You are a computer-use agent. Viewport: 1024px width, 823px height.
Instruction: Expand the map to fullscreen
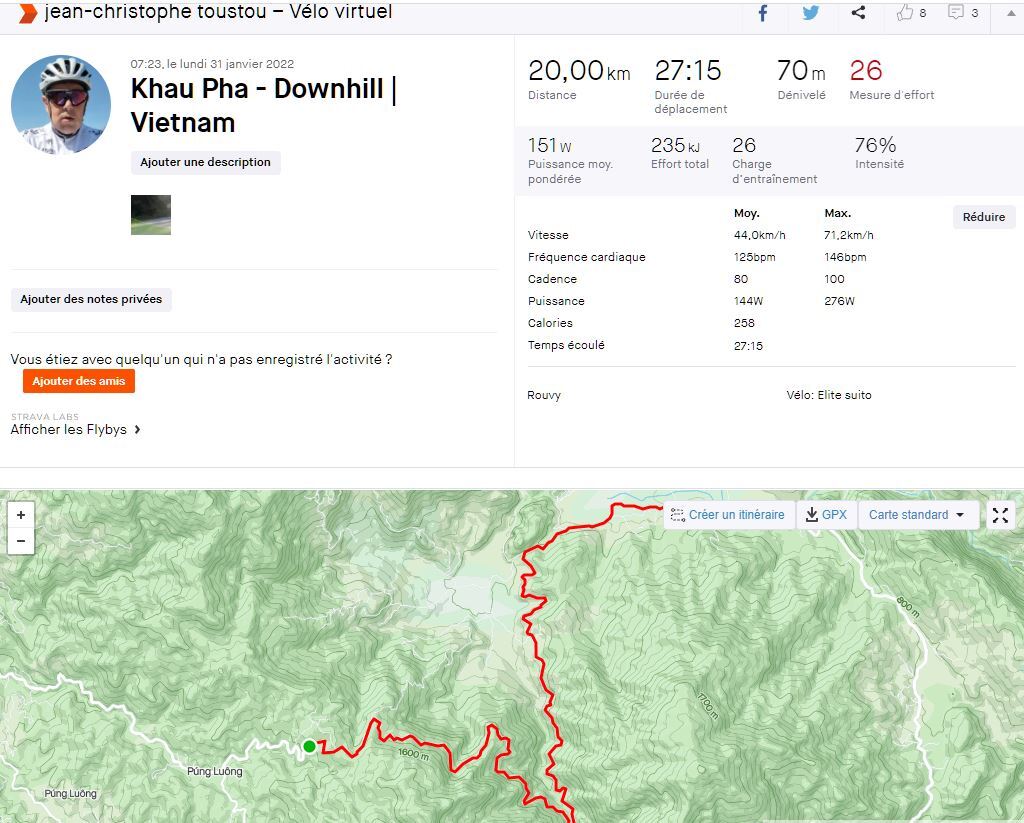1000,515
